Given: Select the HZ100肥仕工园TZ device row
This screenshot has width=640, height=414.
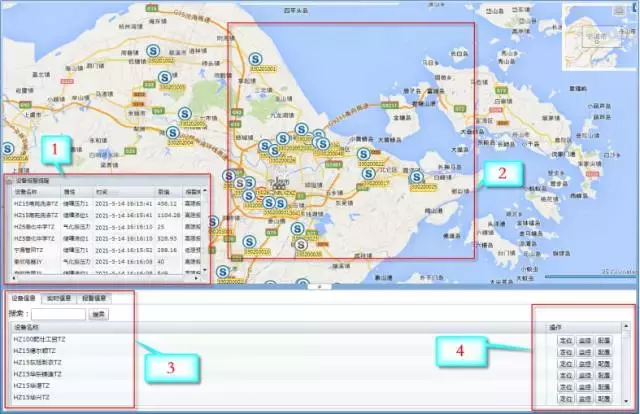Looking at the screenshot, I should pyautogui.click(x=40, y=340).
